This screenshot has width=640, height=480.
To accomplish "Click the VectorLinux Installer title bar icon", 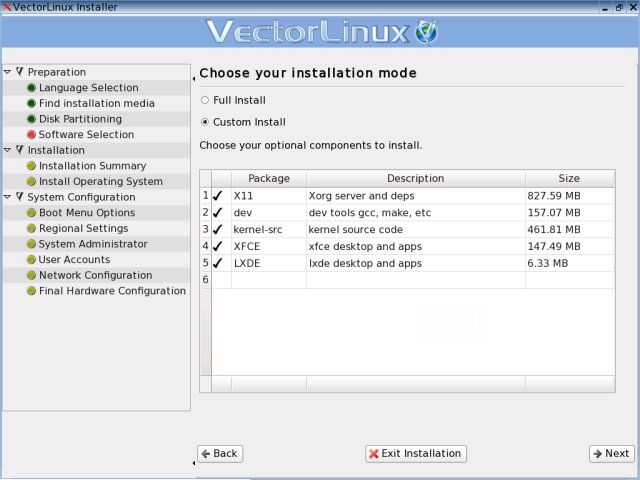I will (x=7, y=7).
